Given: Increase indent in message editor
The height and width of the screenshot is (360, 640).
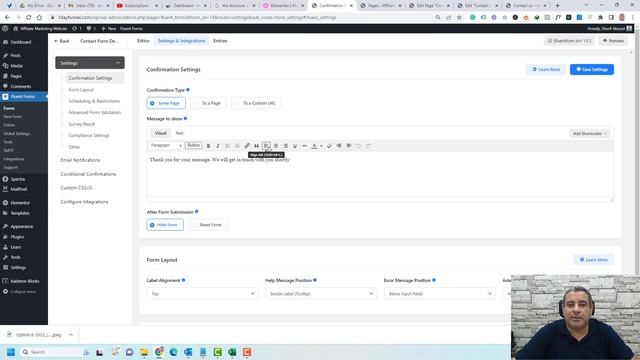Looking at the screenshot, I should click(349, 146).
